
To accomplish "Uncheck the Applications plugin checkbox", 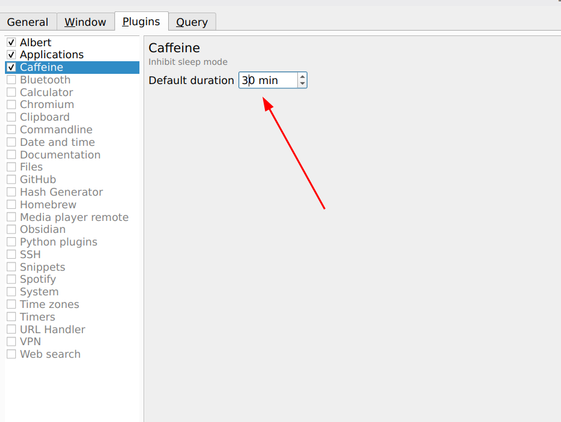I will [11, 55].
